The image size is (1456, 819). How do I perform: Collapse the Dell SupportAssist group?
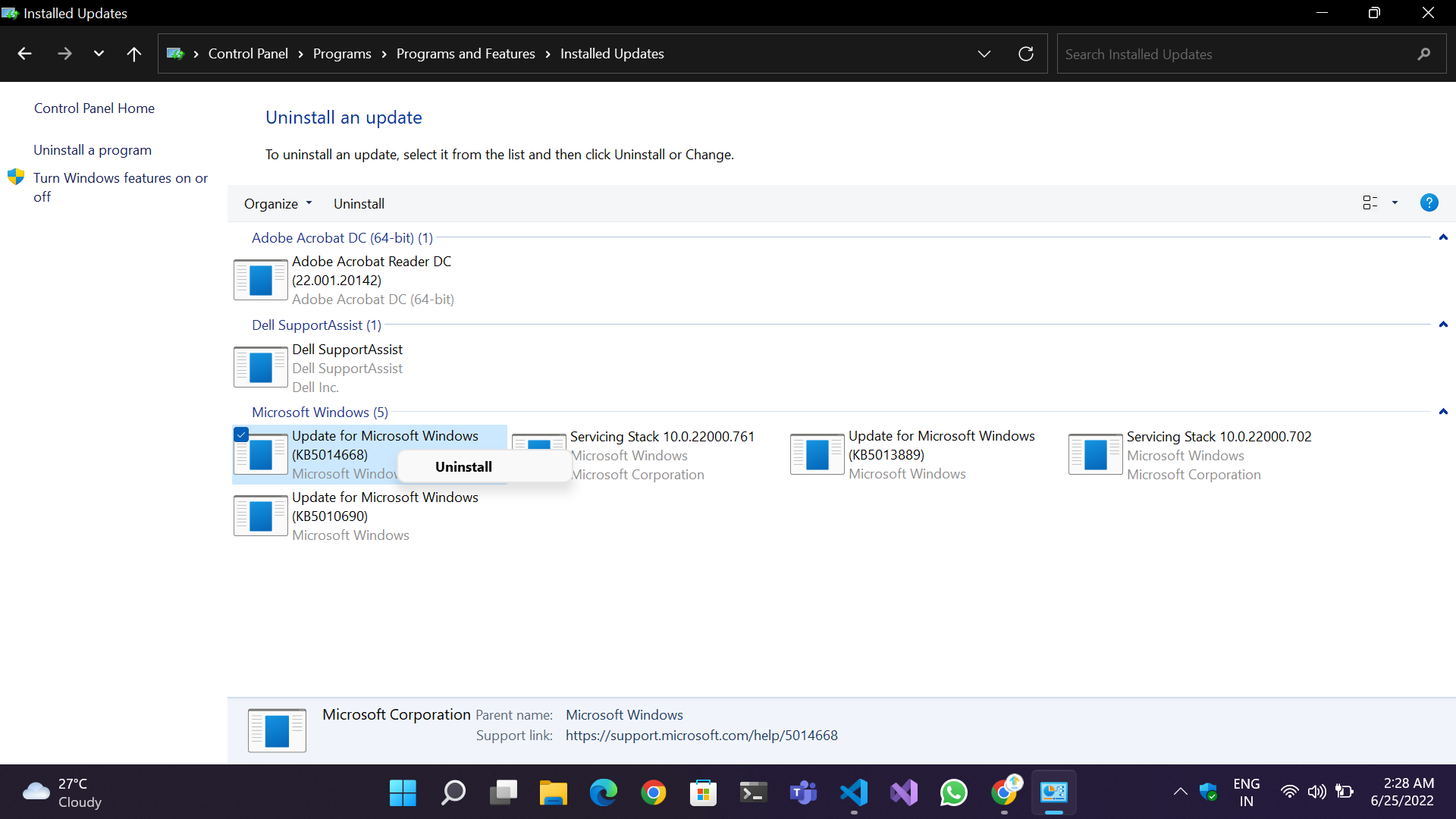click(x=1443, y=325)
